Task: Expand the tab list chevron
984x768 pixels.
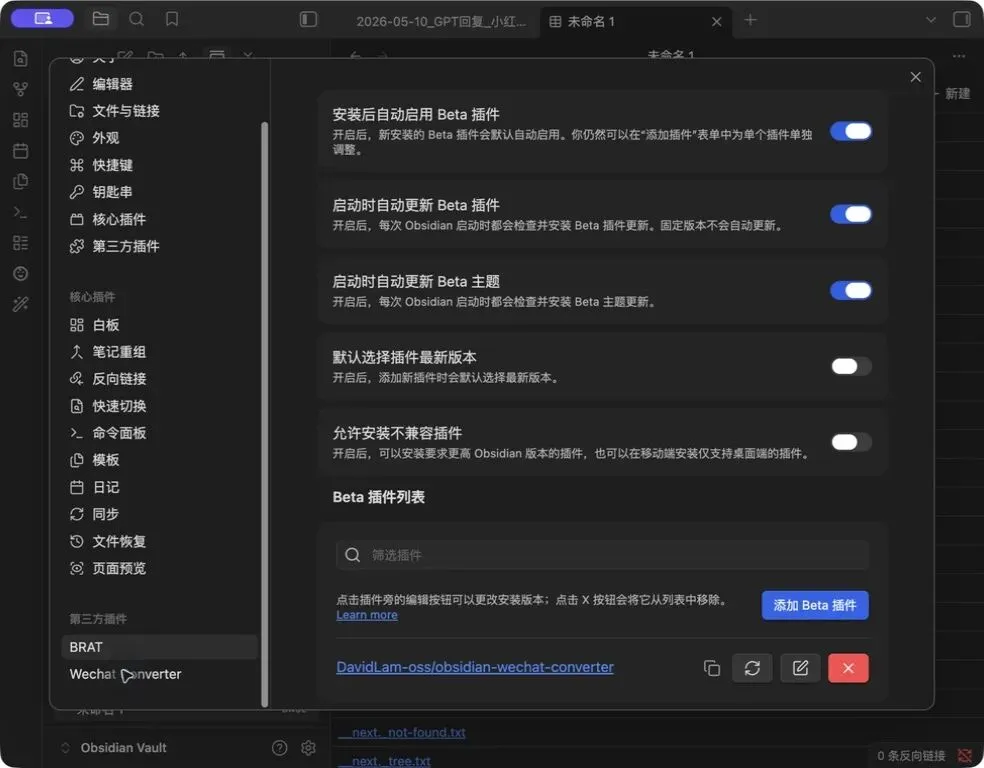Action: 931,20
